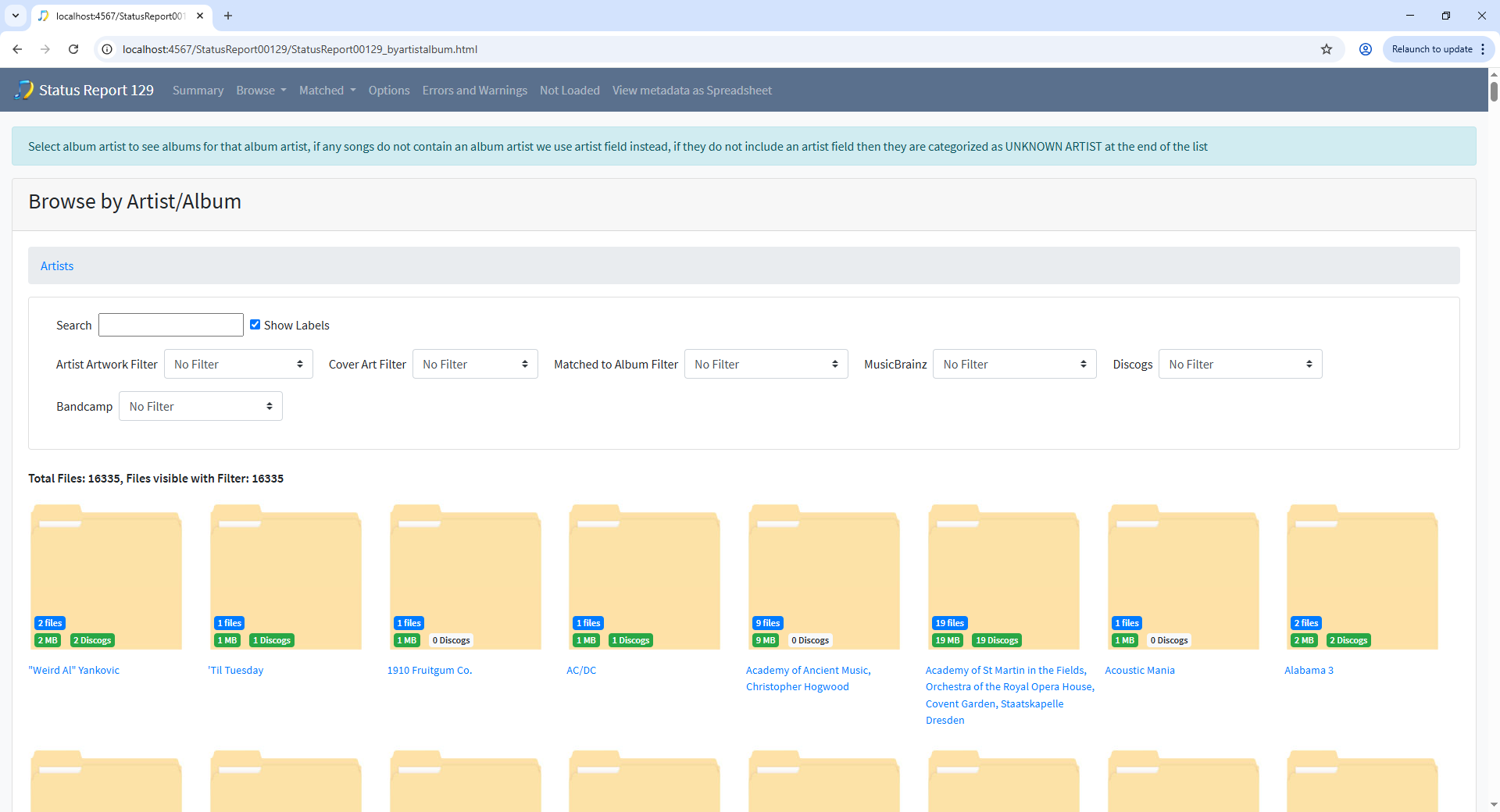1500x812 pixels.
Task: Click the browser address bar URL
Action: (x=300, y=49)
